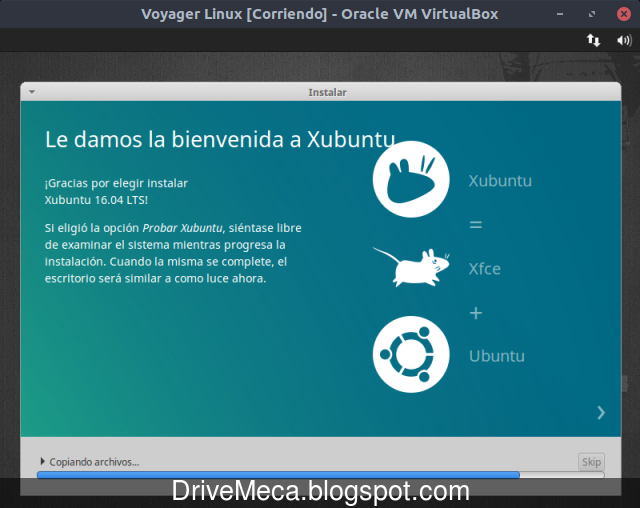Click the network connections tray icon

pos(593,40)
